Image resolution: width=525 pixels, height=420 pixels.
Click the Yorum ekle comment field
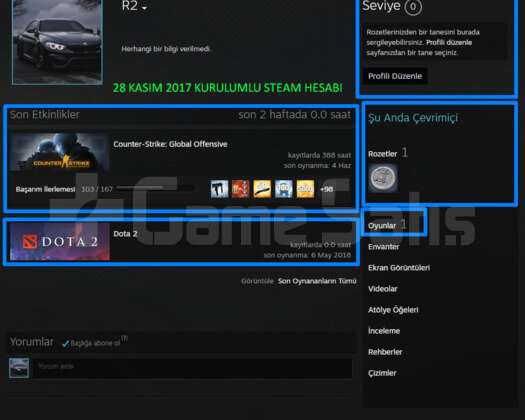point(193,368)
